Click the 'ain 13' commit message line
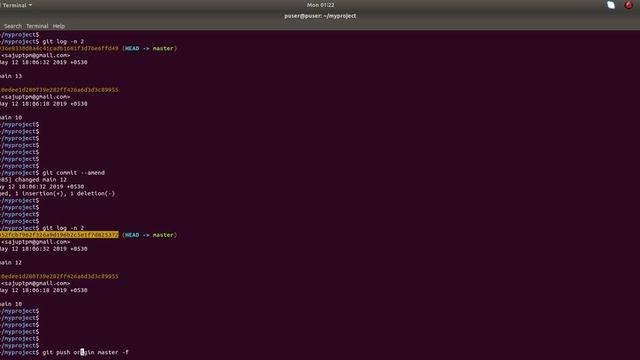 click(x=11, y=76)
